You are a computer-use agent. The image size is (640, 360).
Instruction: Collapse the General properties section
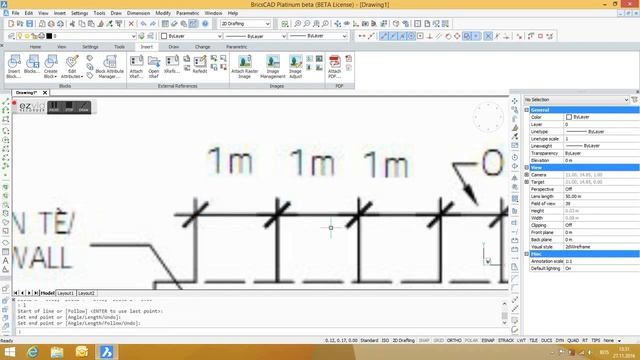pyautogui.click(x=527, y=110)
